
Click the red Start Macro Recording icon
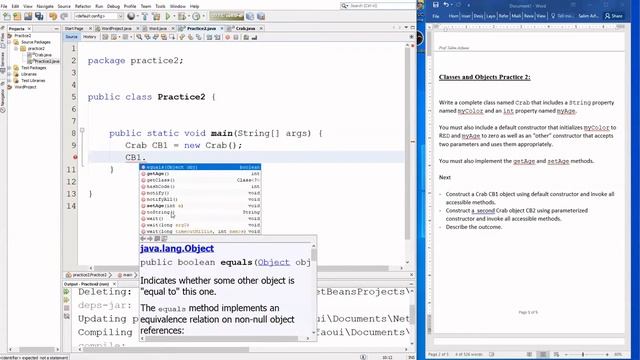[x=228, y=37]
